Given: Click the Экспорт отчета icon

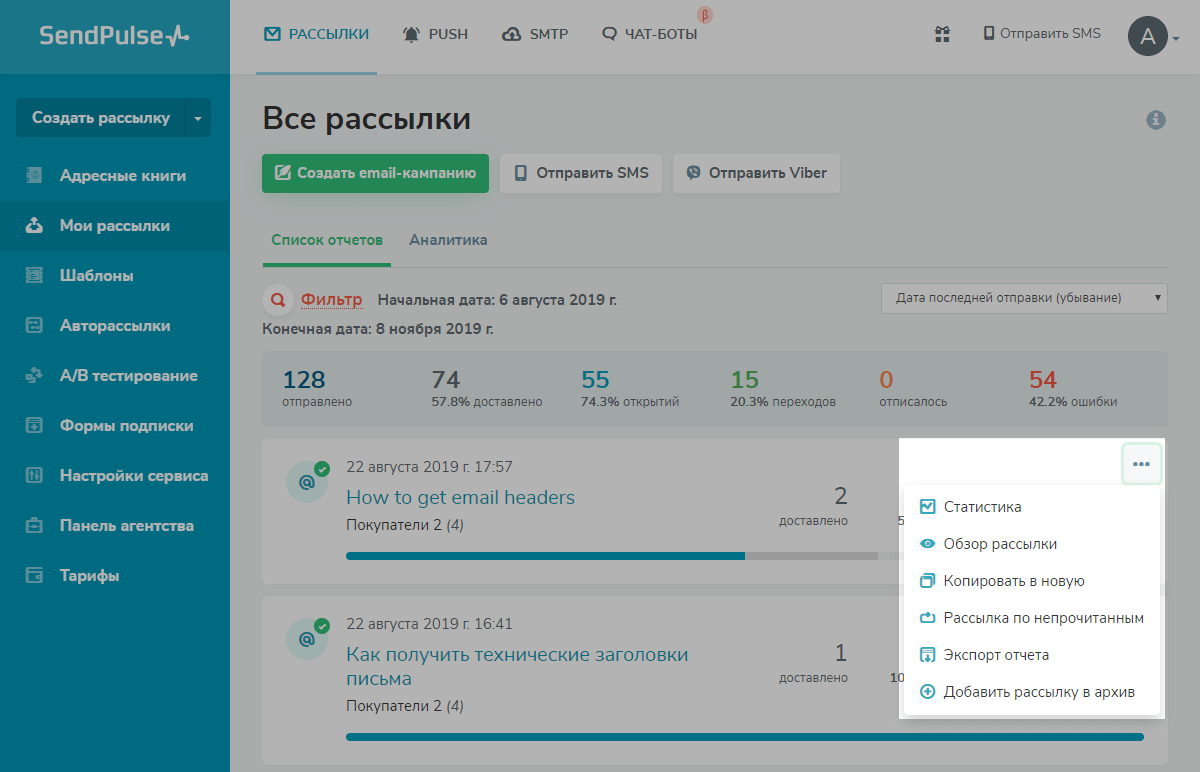Looking at the screenshot, I should 927,655.
